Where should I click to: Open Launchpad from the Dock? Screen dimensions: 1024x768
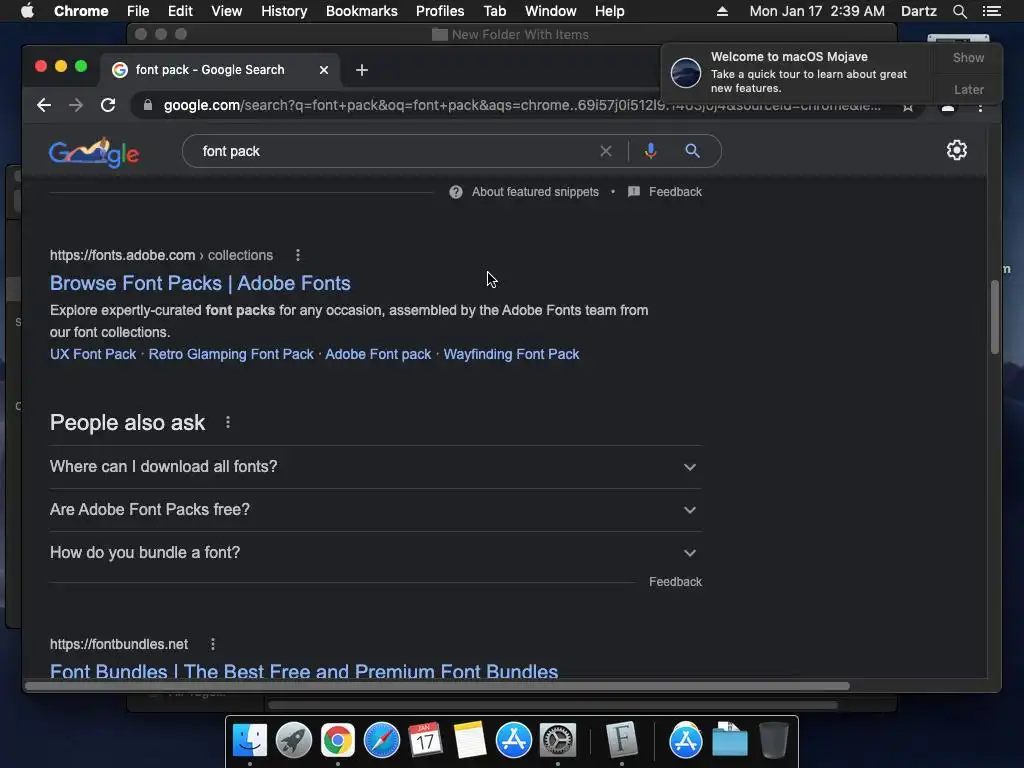click(x=294, y=740)
